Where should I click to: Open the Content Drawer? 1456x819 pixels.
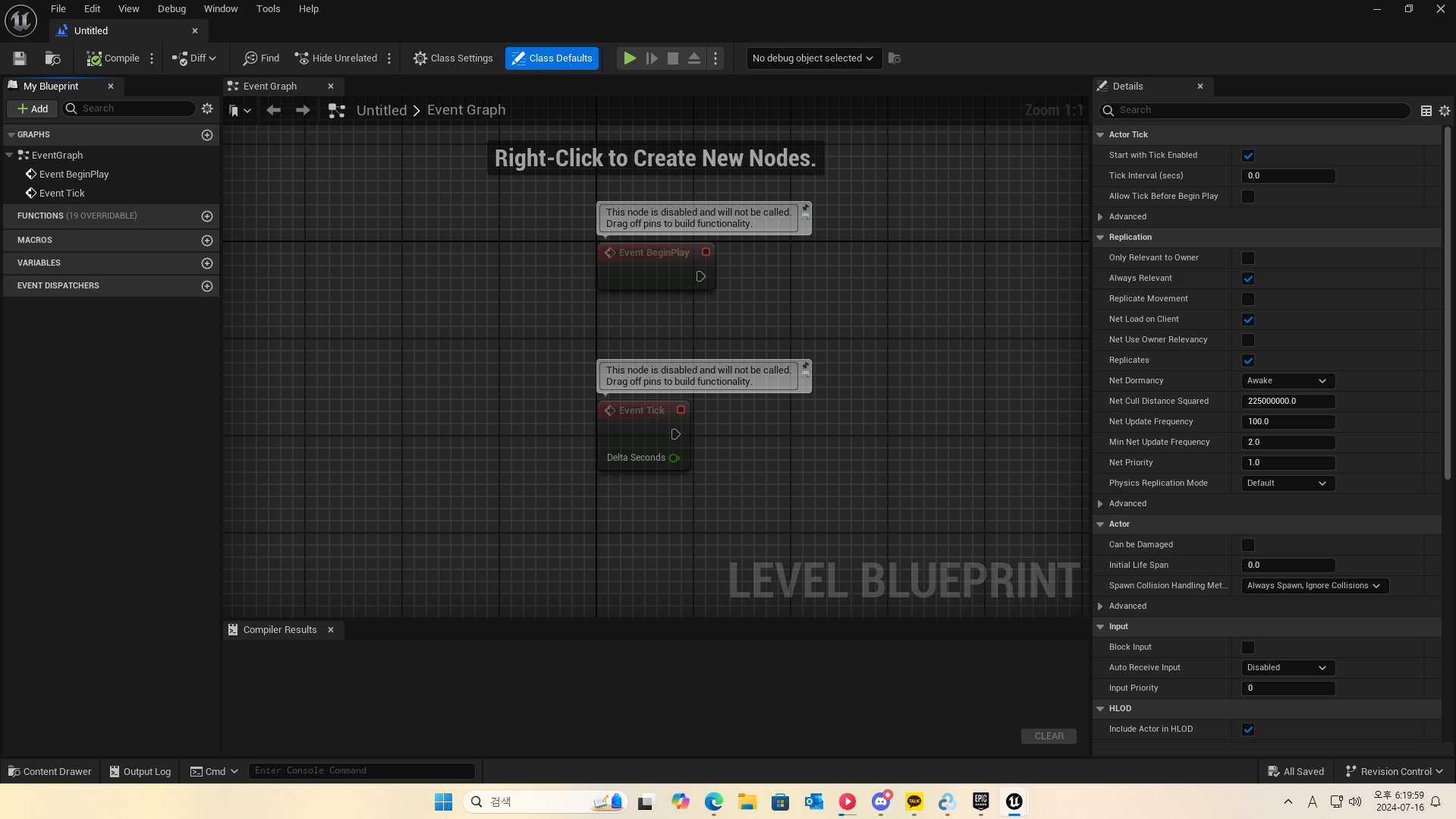pyautogui.click(x=50, y=772)
